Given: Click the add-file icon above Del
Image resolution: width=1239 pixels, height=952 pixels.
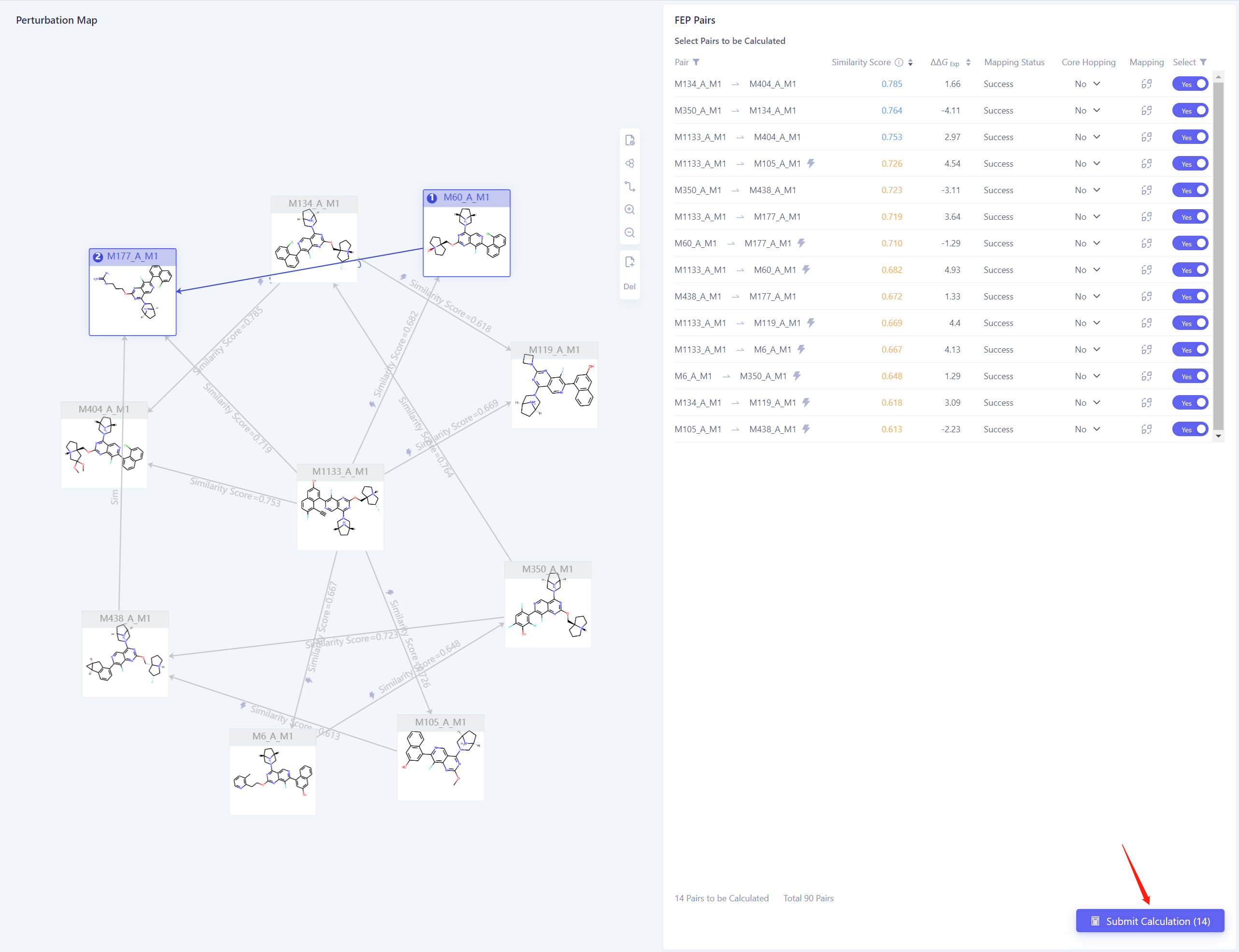Looking at the screenshot, I should coord(629,262).
